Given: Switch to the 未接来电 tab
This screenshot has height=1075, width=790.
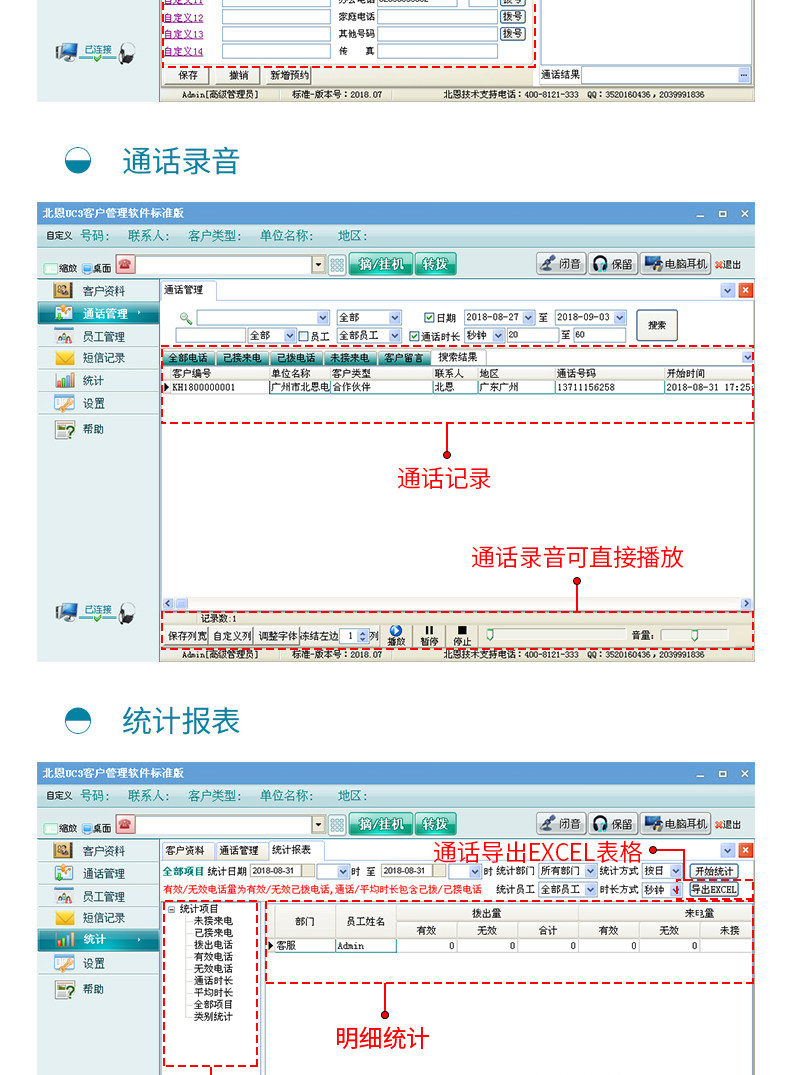Looking at the screenshot, I should click(x=349, y=358).
